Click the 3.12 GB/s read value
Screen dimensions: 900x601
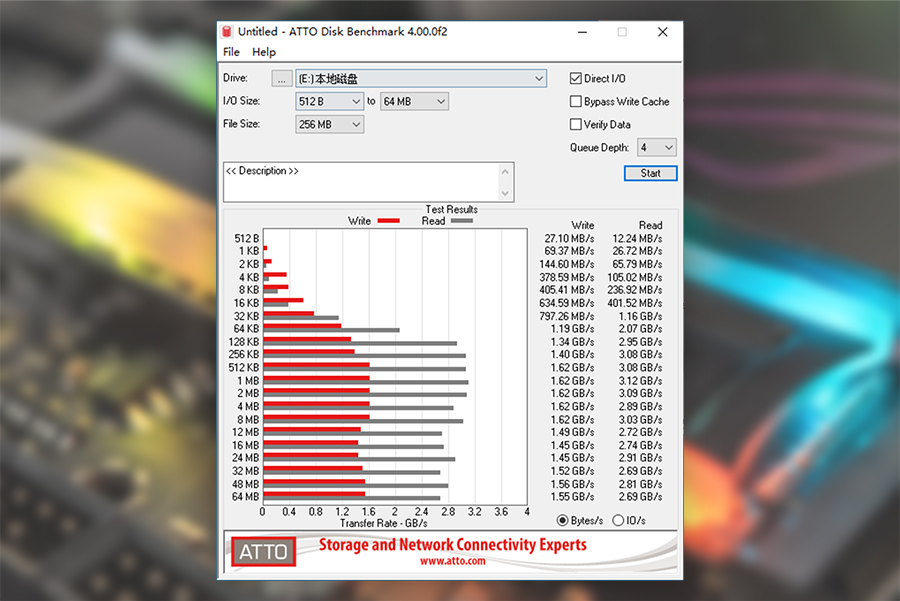coord(641,381)
